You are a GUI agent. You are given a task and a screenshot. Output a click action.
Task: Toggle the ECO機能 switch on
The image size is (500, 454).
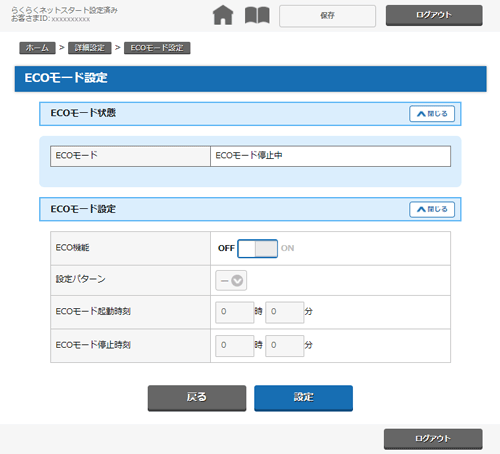point(257,248)
